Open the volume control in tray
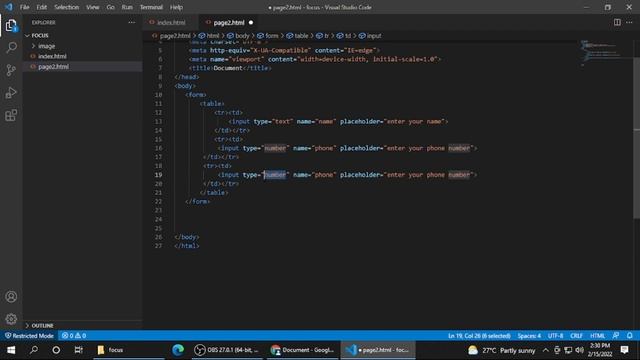The height and width of the screenshot is (360, 640). [579, 350]
